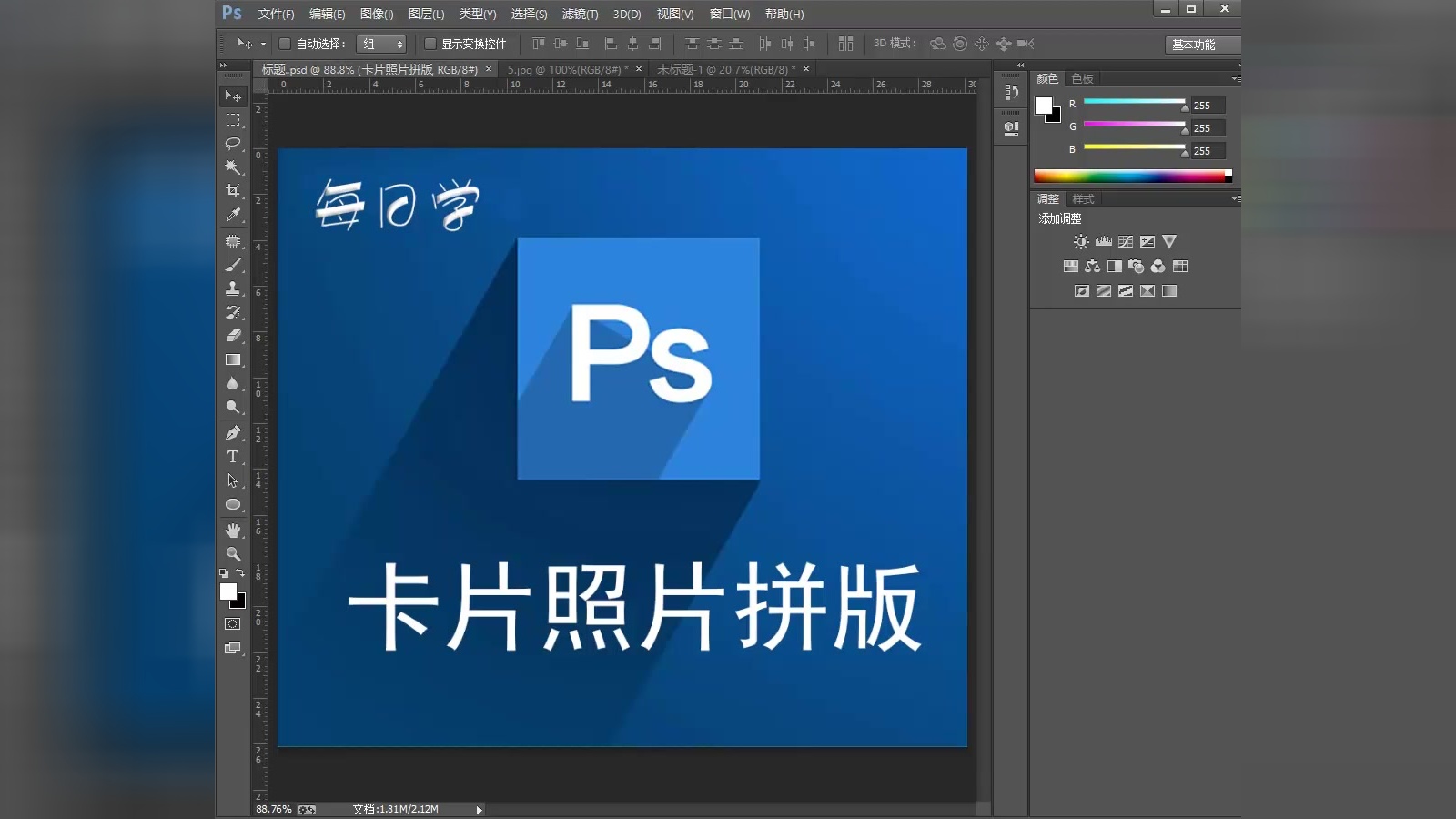Open the Move tool preset picker arrow
The image size is (1456, 819).
click(263, 44)
